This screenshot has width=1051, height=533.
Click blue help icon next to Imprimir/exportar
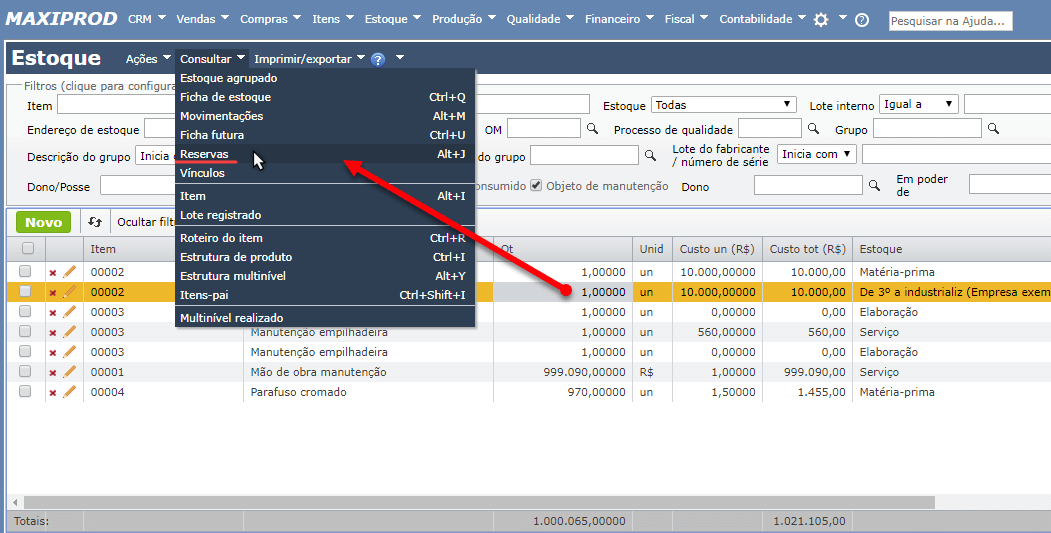tap(377, 60)
